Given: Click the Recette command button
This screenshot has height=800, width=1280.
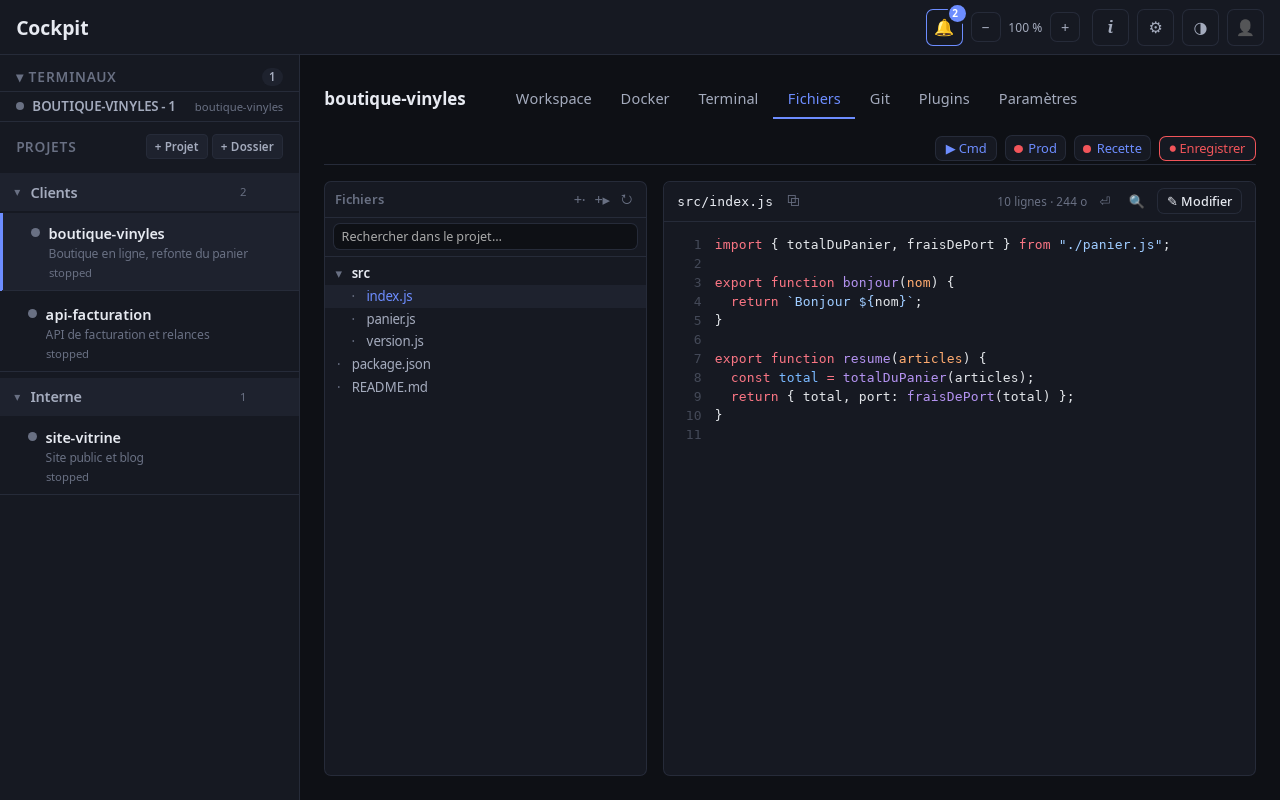Looking at the screenshot, I should pos(1112,148).
